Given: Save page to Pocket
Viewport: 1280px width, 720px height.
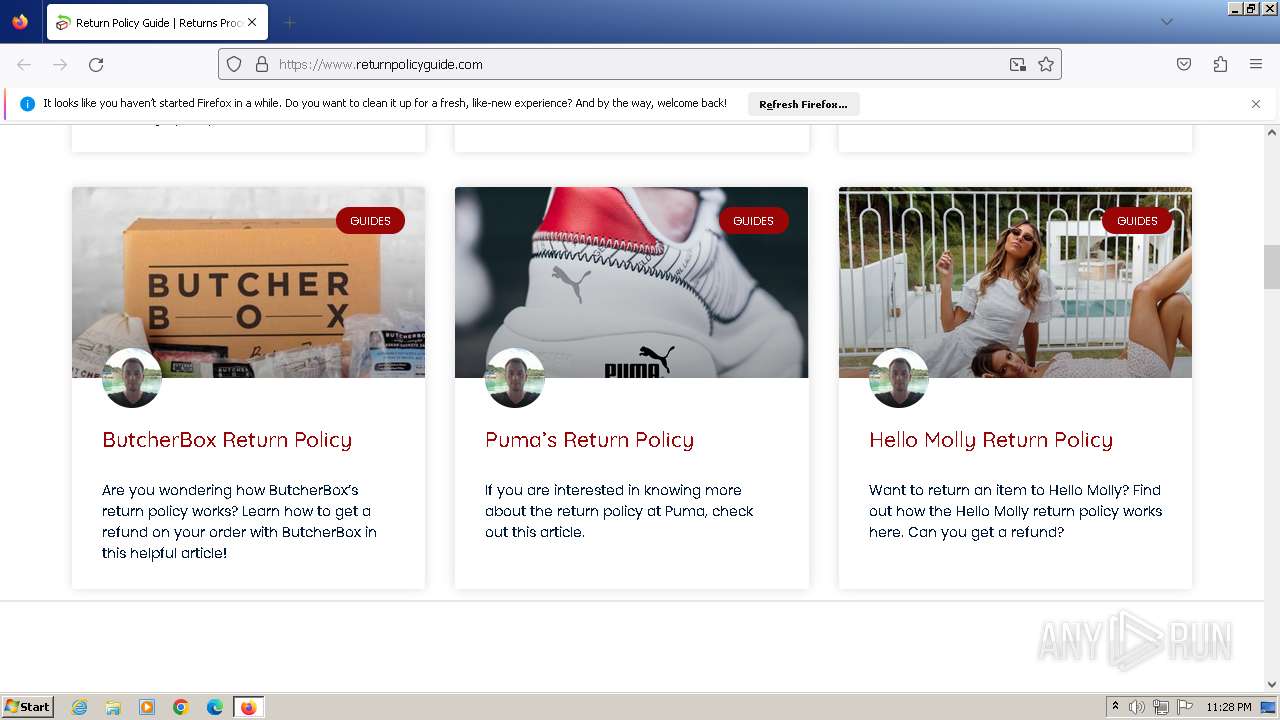Looking at the screenshot, I should [x=1184, y=64].
